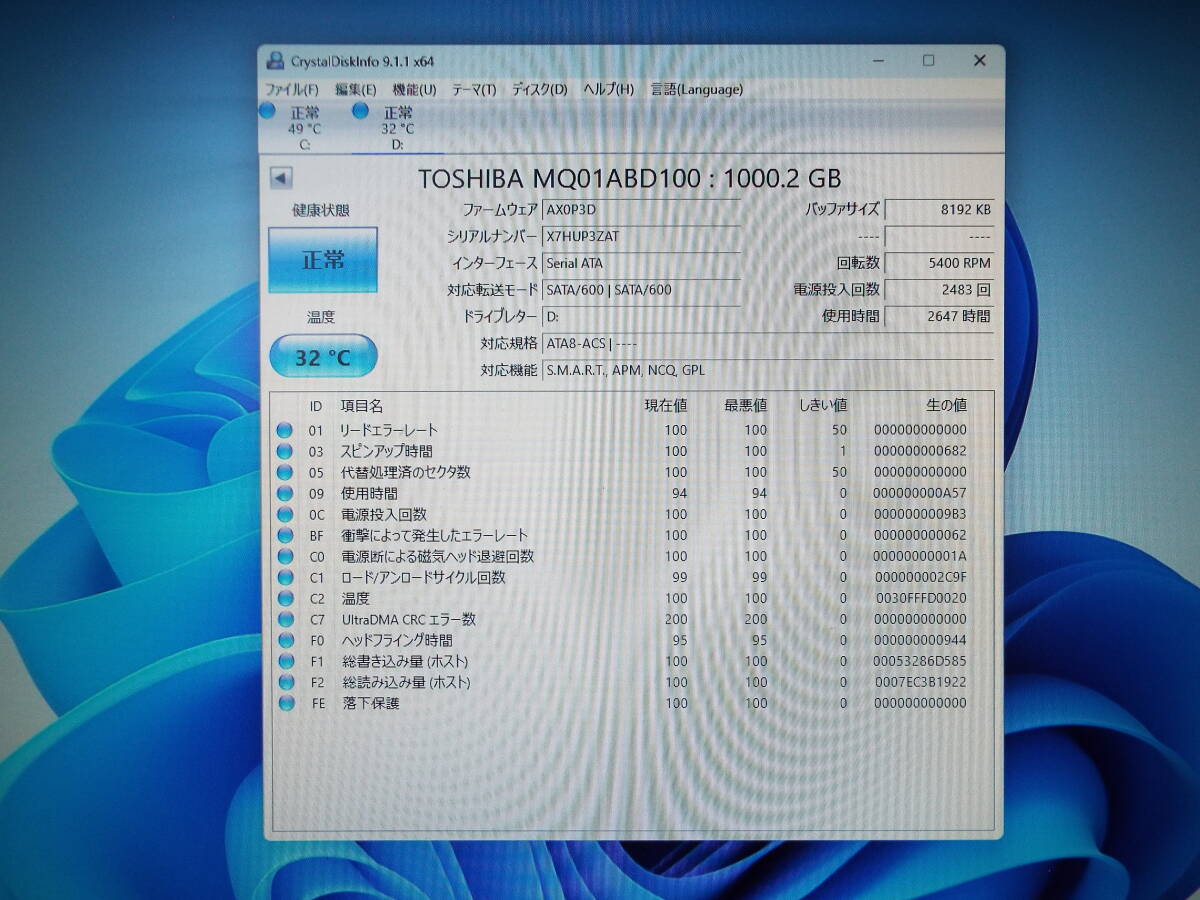This screenshot has height=900, width=1200.
Task: Click the status dot for 電源投入回数 row 0C
Action: click(x=285, y=514)
